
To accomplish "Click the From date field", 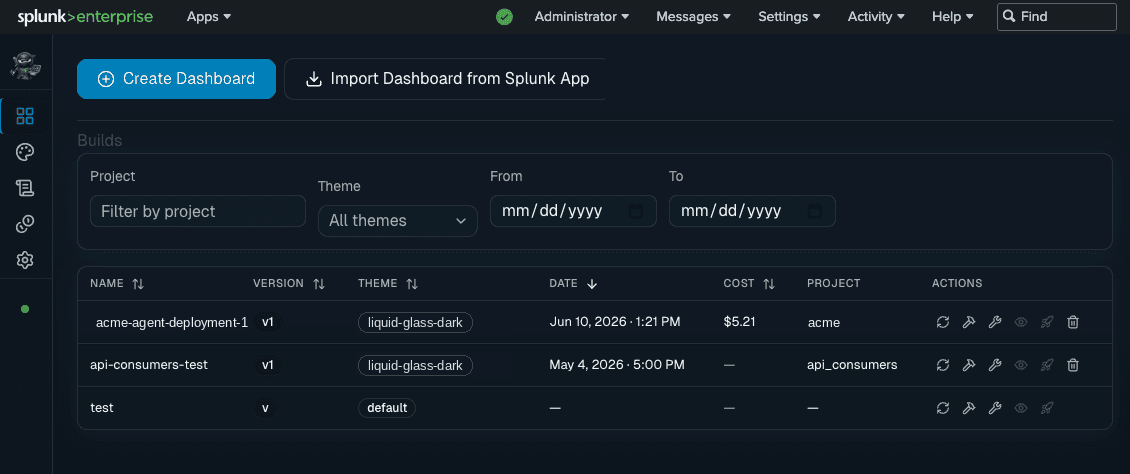I will point(573,211).
